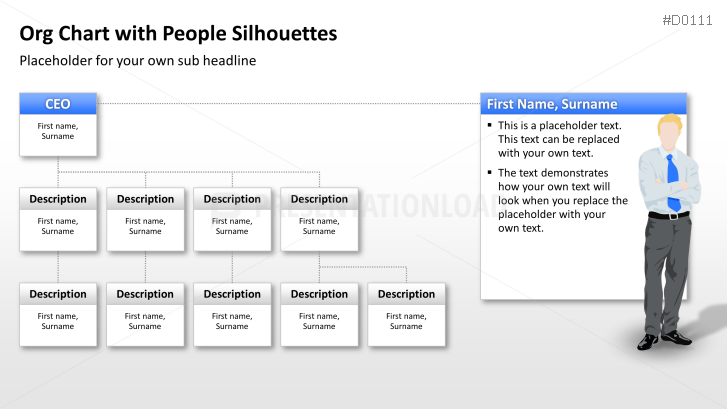
Task: Click the blue 'First Name, Surname' panel header
Action: pyautogui.click(x=583, y=104)
